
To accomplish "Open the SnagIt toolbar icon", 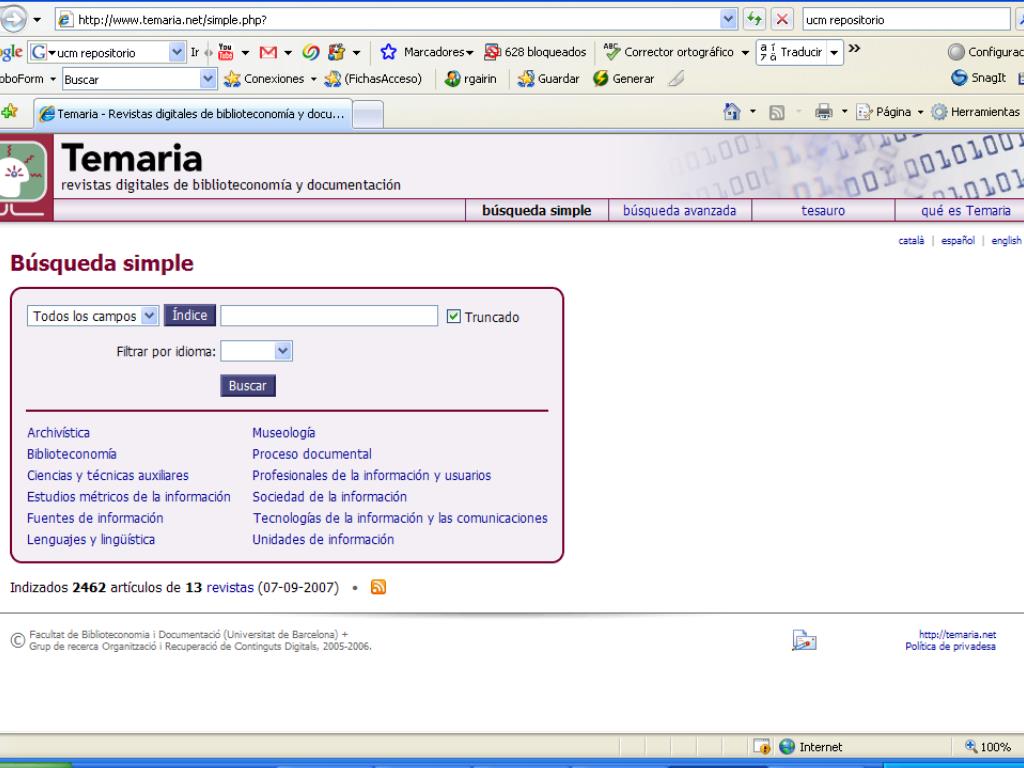I will pyautogui.click(x=978, y=78).
